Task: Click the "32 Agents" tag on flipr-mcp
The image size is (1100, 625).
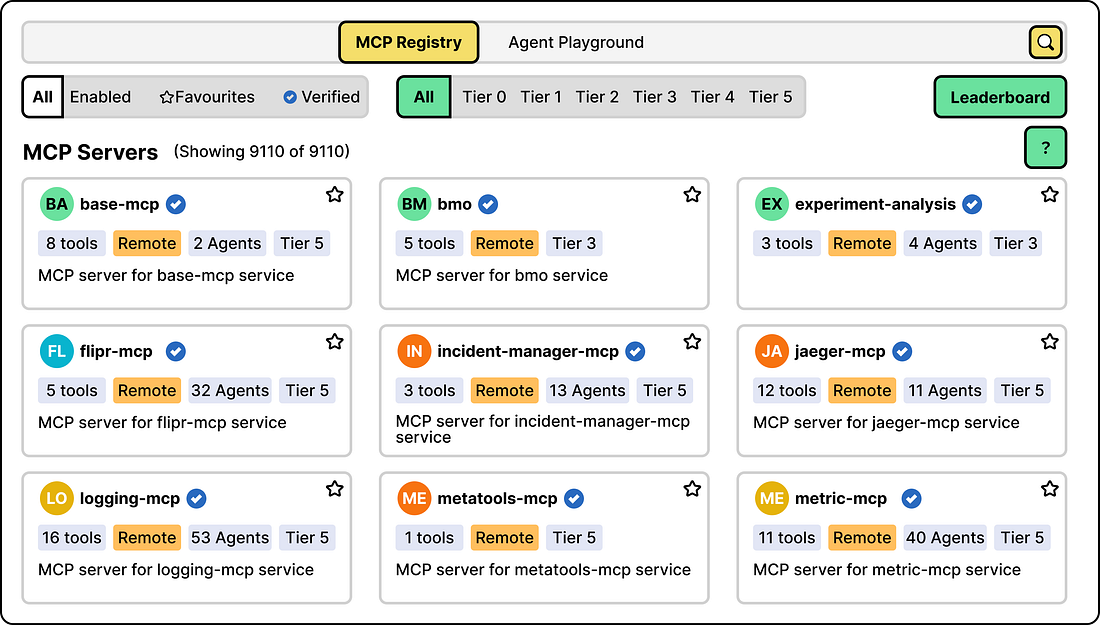Action: (x=230, y=391)
